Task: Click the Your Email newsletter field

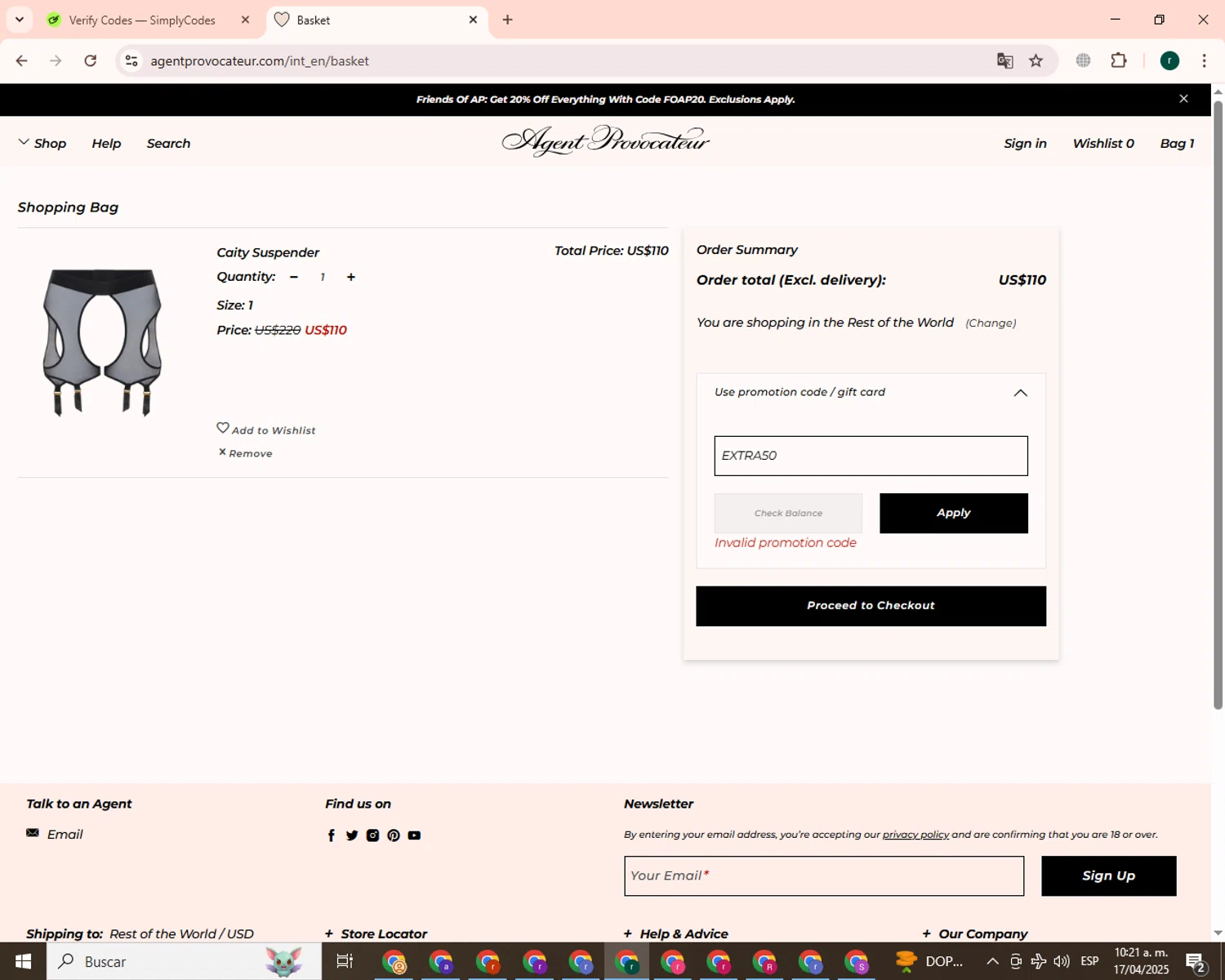Action: tap(824, 875)
